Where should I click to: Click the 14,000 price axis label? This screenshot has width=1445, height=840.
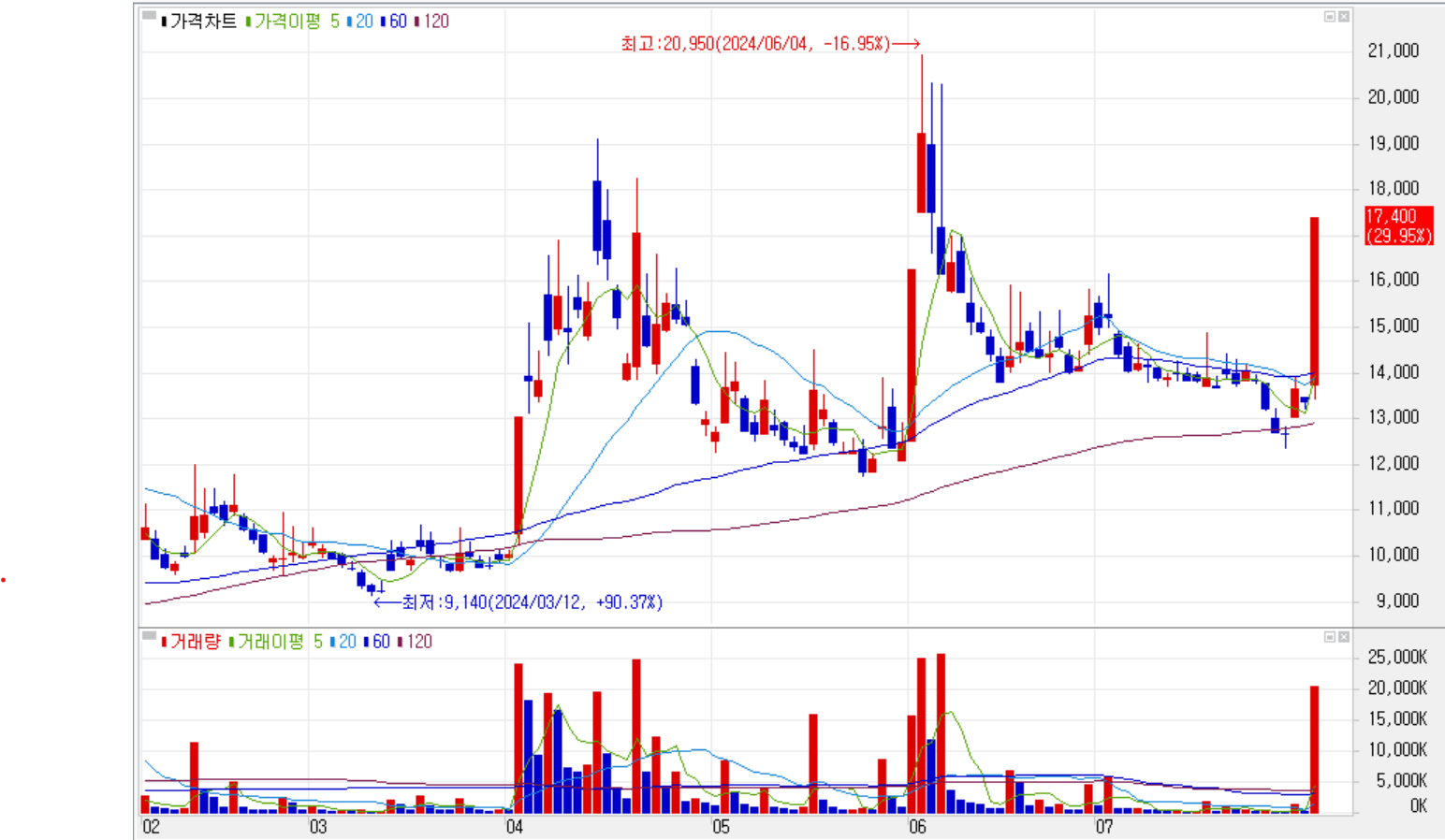pos(1393,371)
